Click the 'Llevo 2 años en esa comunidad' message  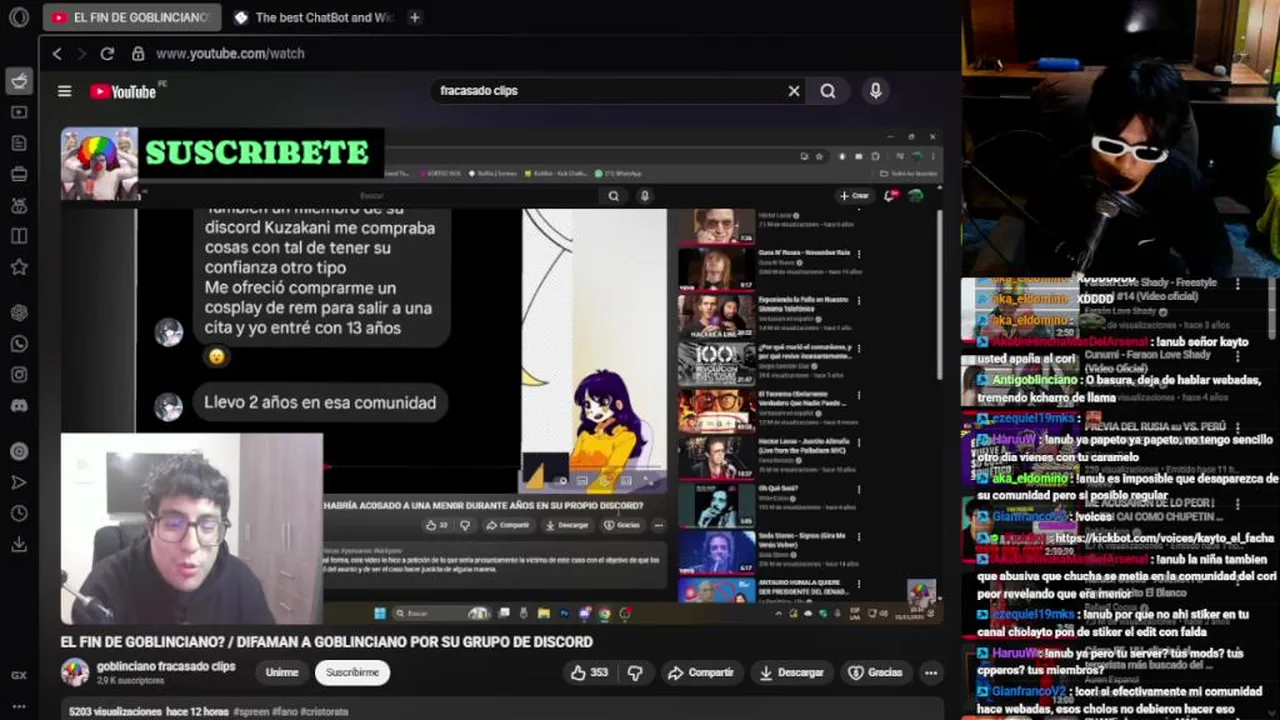click(x=320, y=403)
